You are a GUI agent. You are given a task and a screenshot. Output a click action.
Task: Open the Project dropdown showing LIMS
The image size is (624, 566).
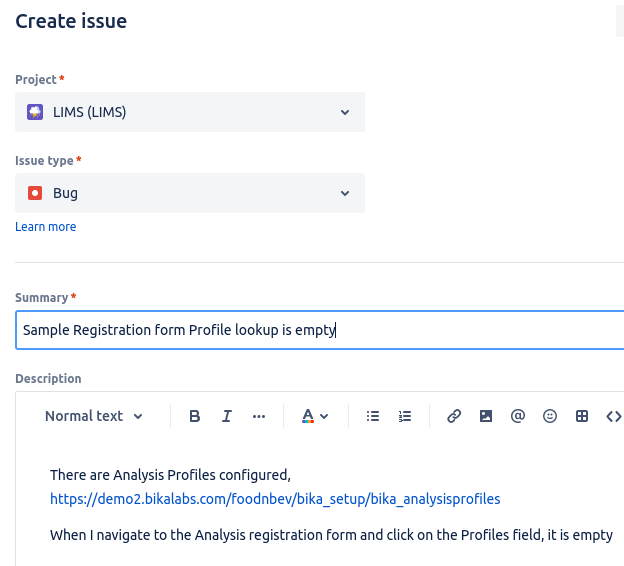[x=190, y=112]
